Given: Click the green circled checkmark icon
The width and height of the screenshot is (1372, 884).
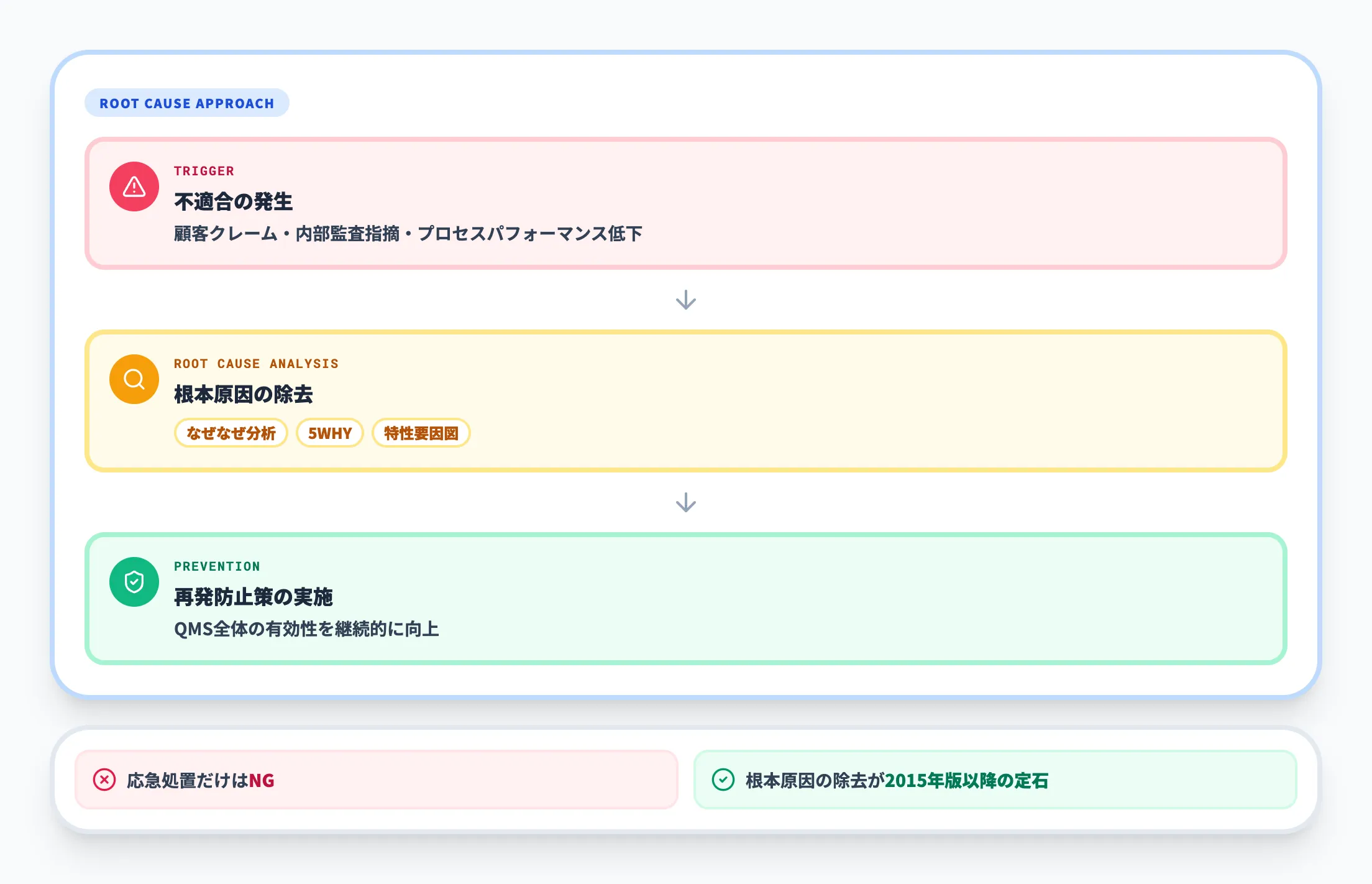Looking at the screenshot, I should [x=724, y=779].
